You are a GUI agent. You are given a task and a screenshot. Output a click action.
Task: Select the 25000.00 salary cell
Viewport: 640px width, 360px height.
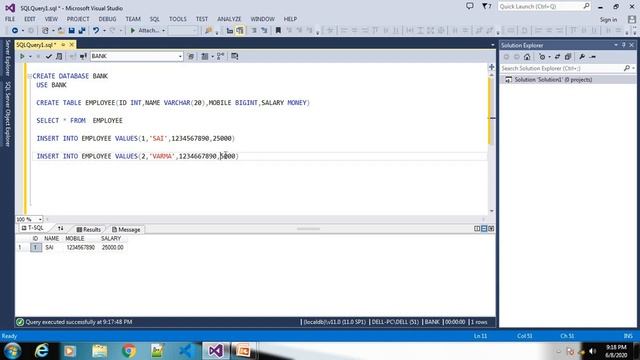pyautogui.click(x=113, y=247)
